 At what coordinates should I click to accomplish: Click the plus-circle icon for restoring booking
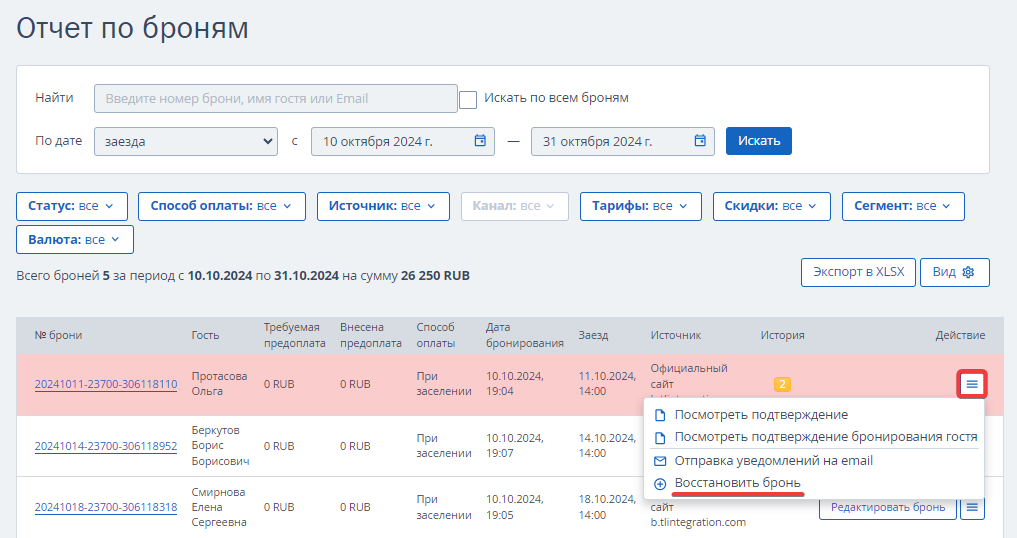point(660,483)
